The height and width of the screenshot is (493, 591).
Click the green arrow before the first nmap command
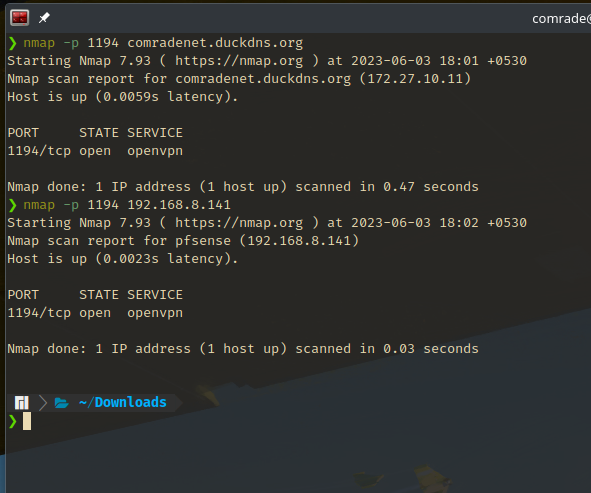pos(12,43)
